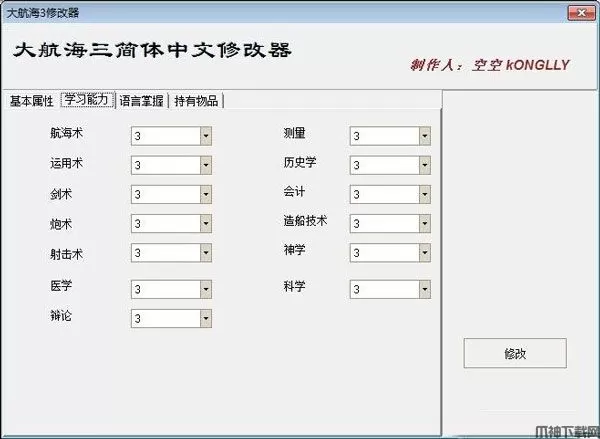Go to the 持有物品 tab
Screen dimensions: 600x439
click(x=197, y=101)
